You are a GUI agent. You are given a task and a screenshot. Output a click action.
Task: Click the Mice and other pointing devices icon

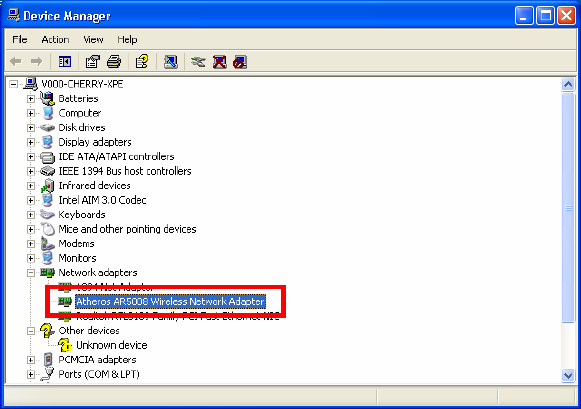click(47, 229)
